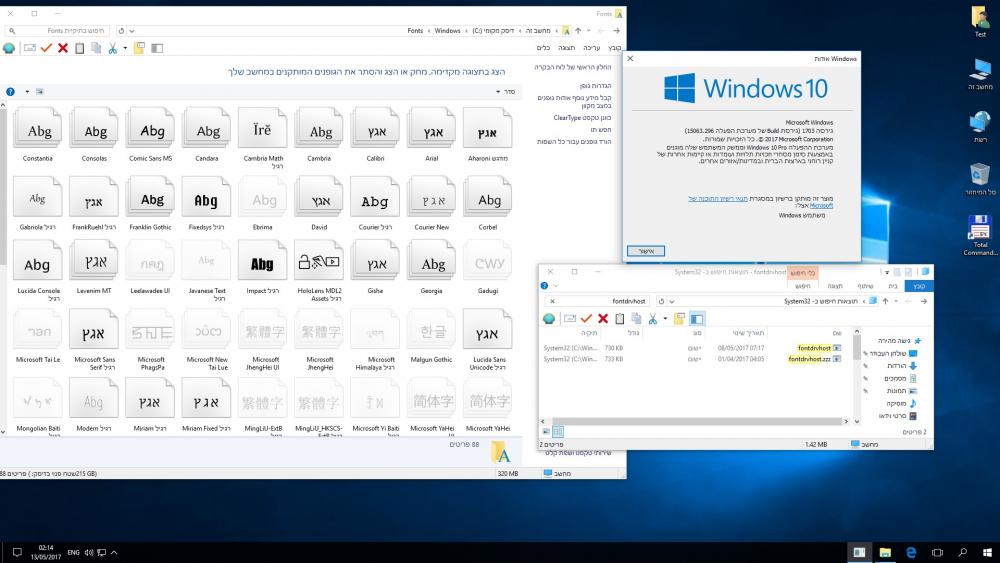Open the action center notification icon
The height and width of the screenshot is (563, 1000).
coord(17,552)
